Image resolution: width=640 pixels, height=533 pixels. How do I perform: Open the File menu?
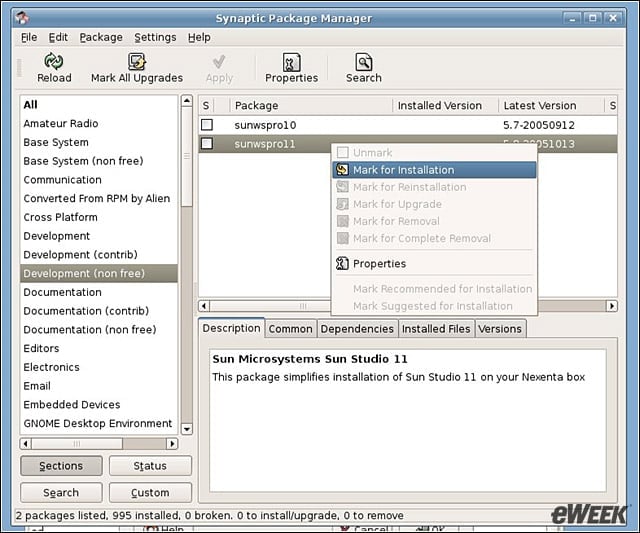click(29, 37)
